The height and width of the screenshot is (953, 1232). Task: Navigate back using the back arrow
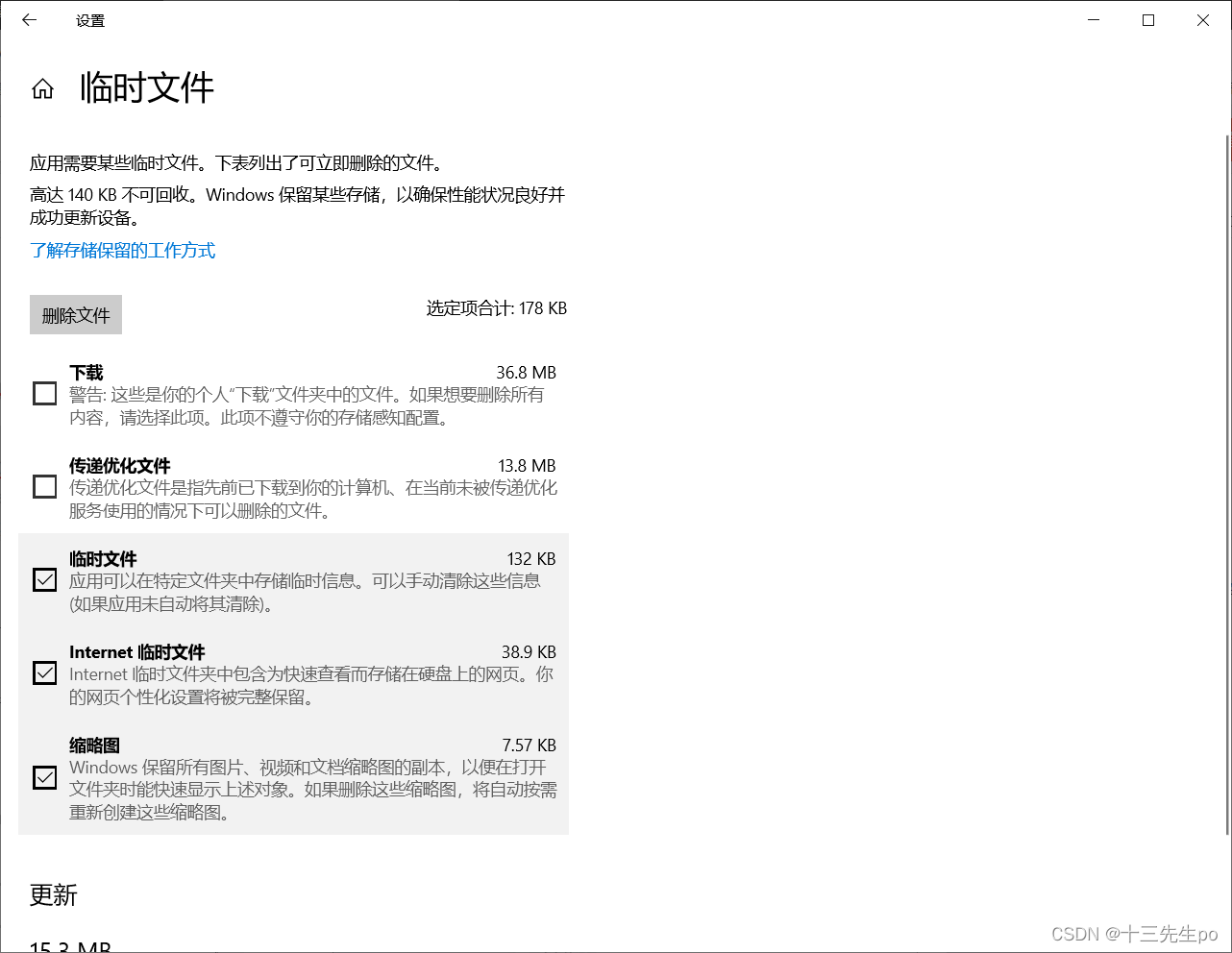[28, 19]
